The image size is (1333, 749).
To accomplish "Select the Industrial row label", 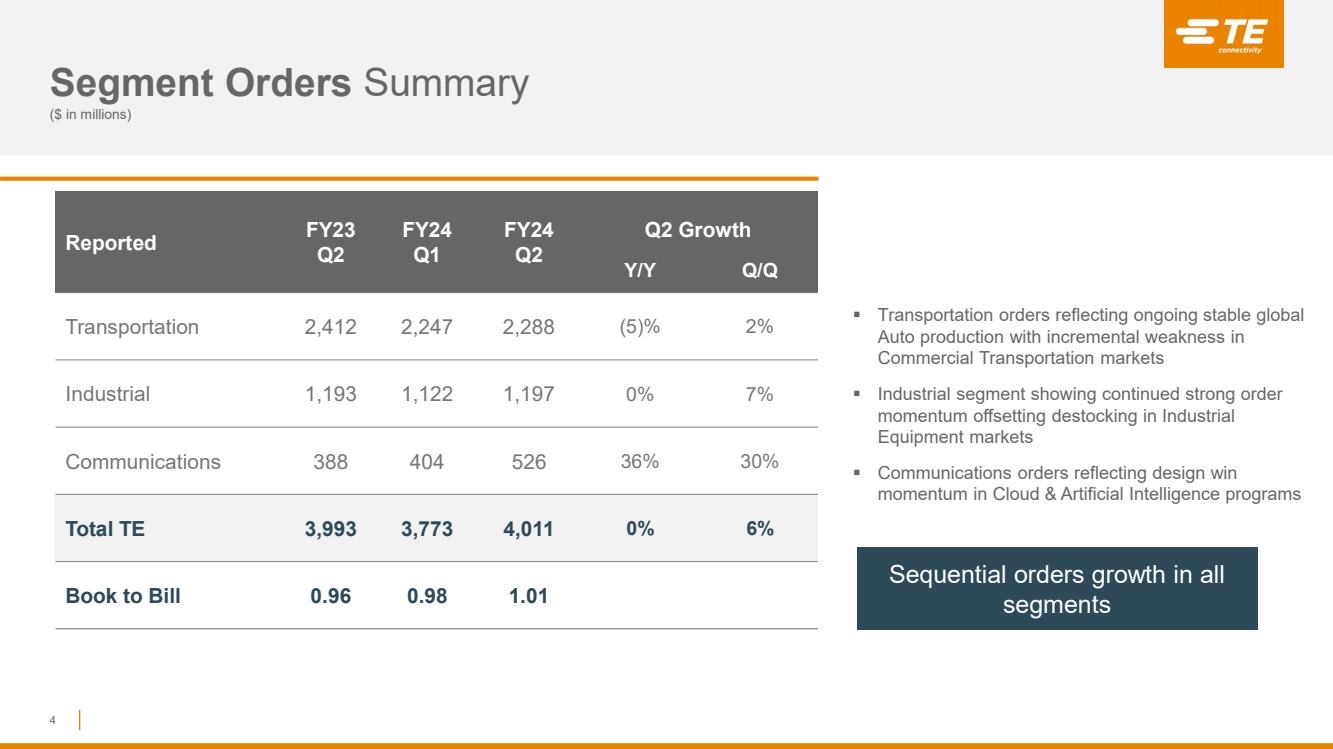I will (x=107, y=394).
